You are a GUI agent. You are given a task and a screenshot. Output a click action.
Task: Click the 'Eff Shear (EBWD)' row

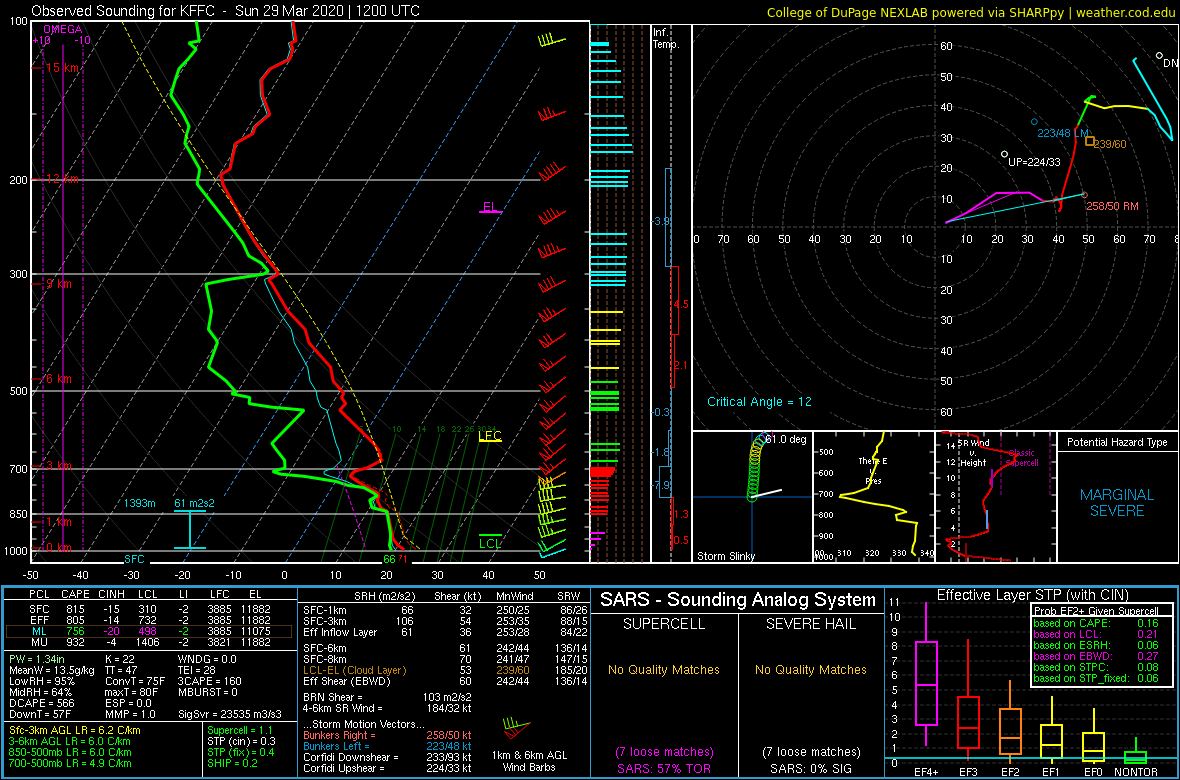pyautogui.click(x=443, y=681)
